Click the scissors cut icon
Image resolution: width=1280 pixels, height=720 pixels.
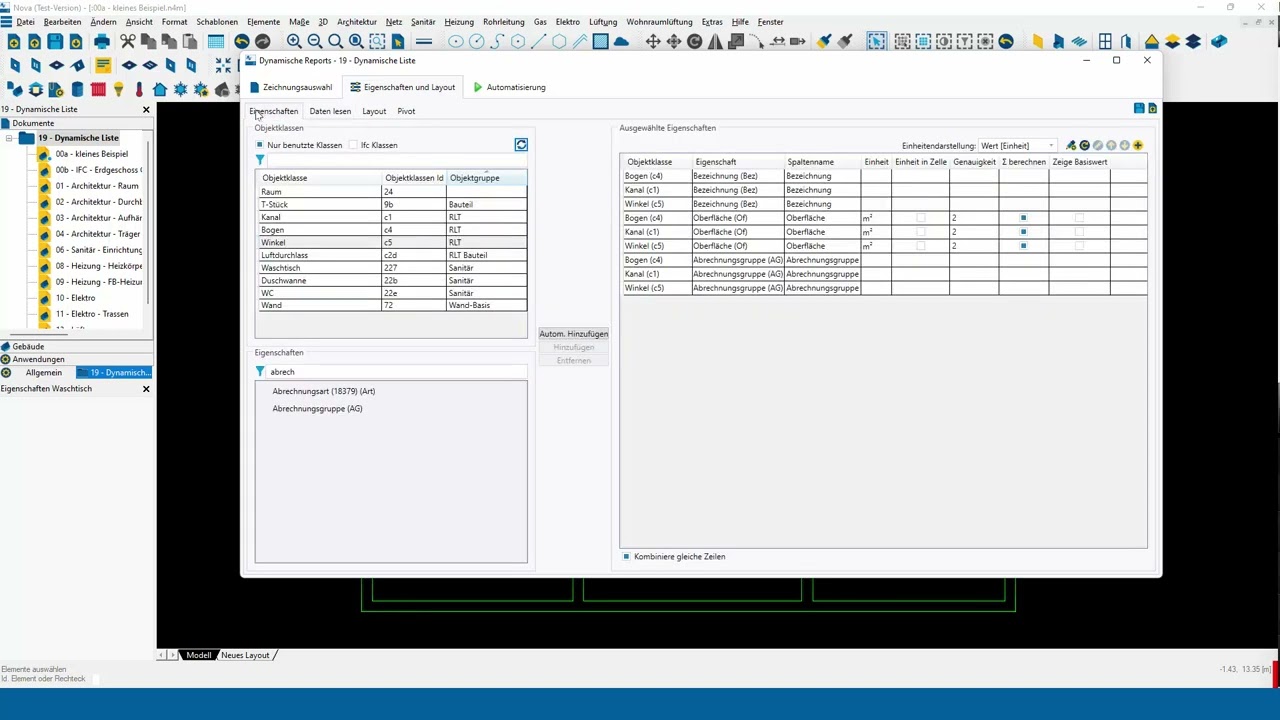point(128,42)
